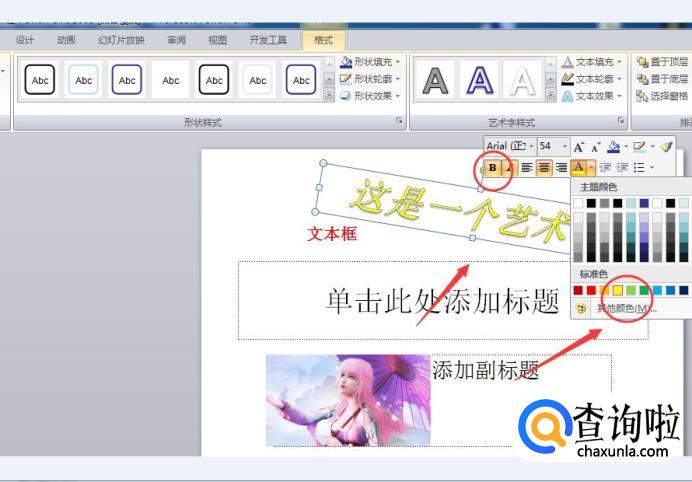Open the 形状效果 dropdown
The height and width of the screenshot is (482, 692).
point(370,96)
